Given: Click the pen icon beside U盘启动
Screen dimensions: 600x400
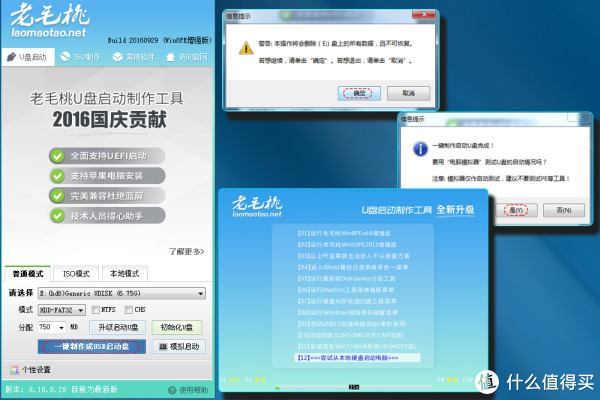Looking at the screenshot, I should click(x=11, y=57).
